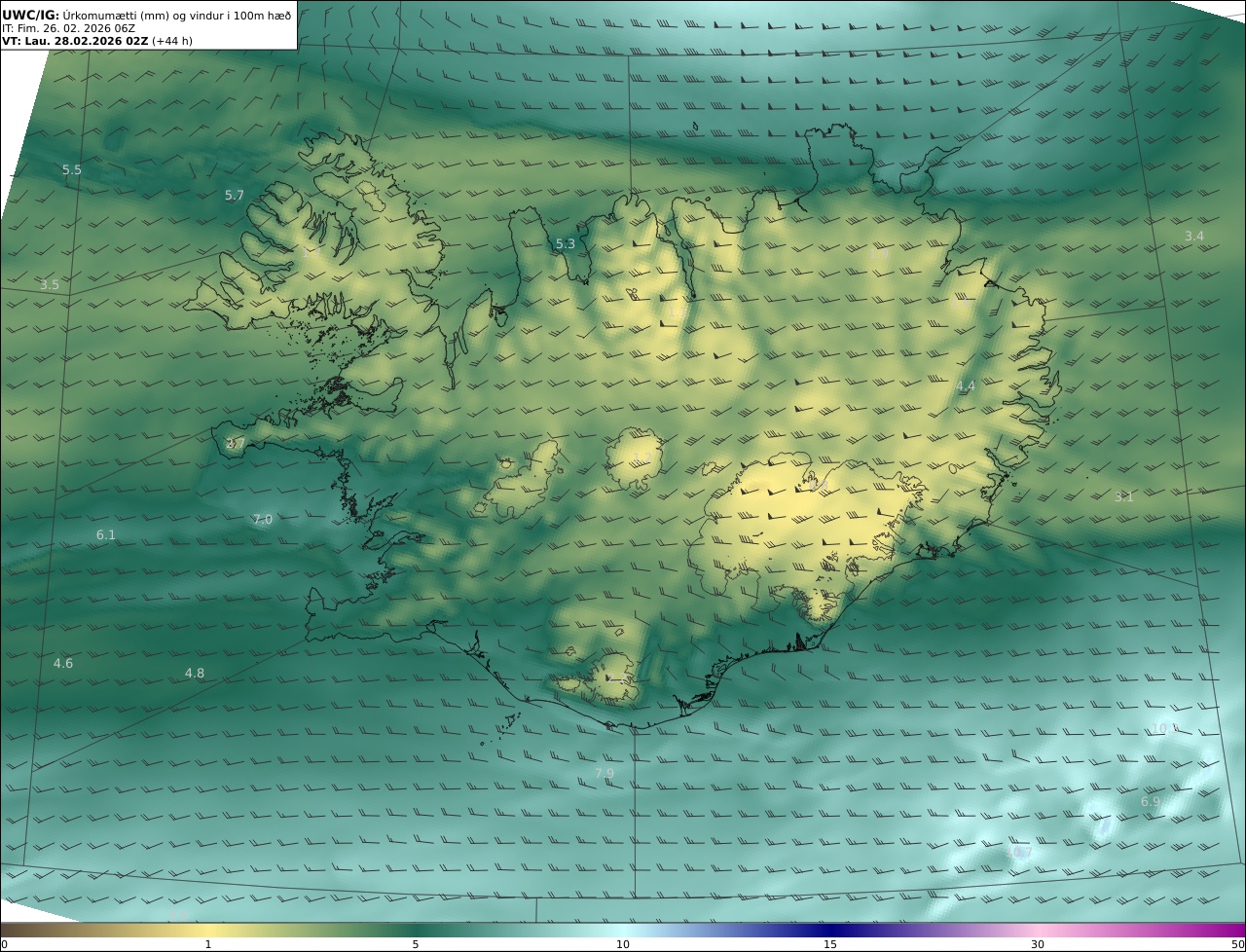Click the tick label 5 on the color scale

coord(416,944)
